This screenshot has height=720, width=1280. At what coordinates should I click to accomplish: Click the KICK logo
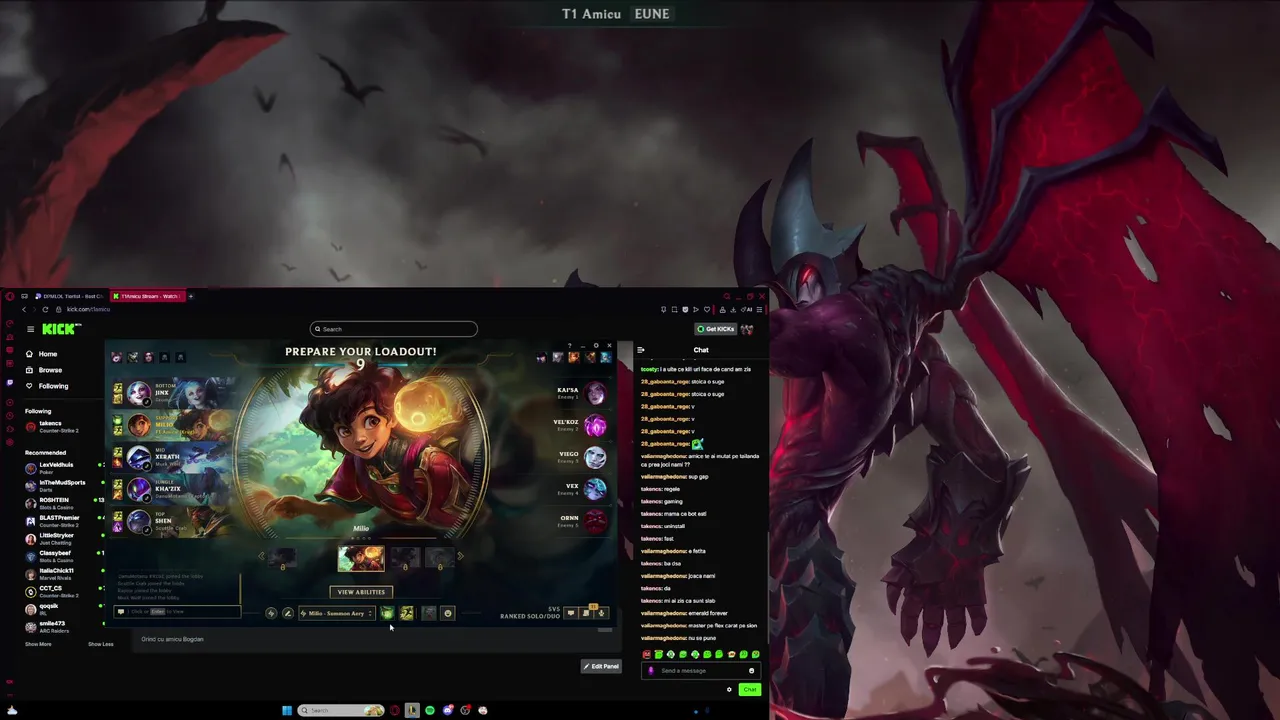click(61, 329)
